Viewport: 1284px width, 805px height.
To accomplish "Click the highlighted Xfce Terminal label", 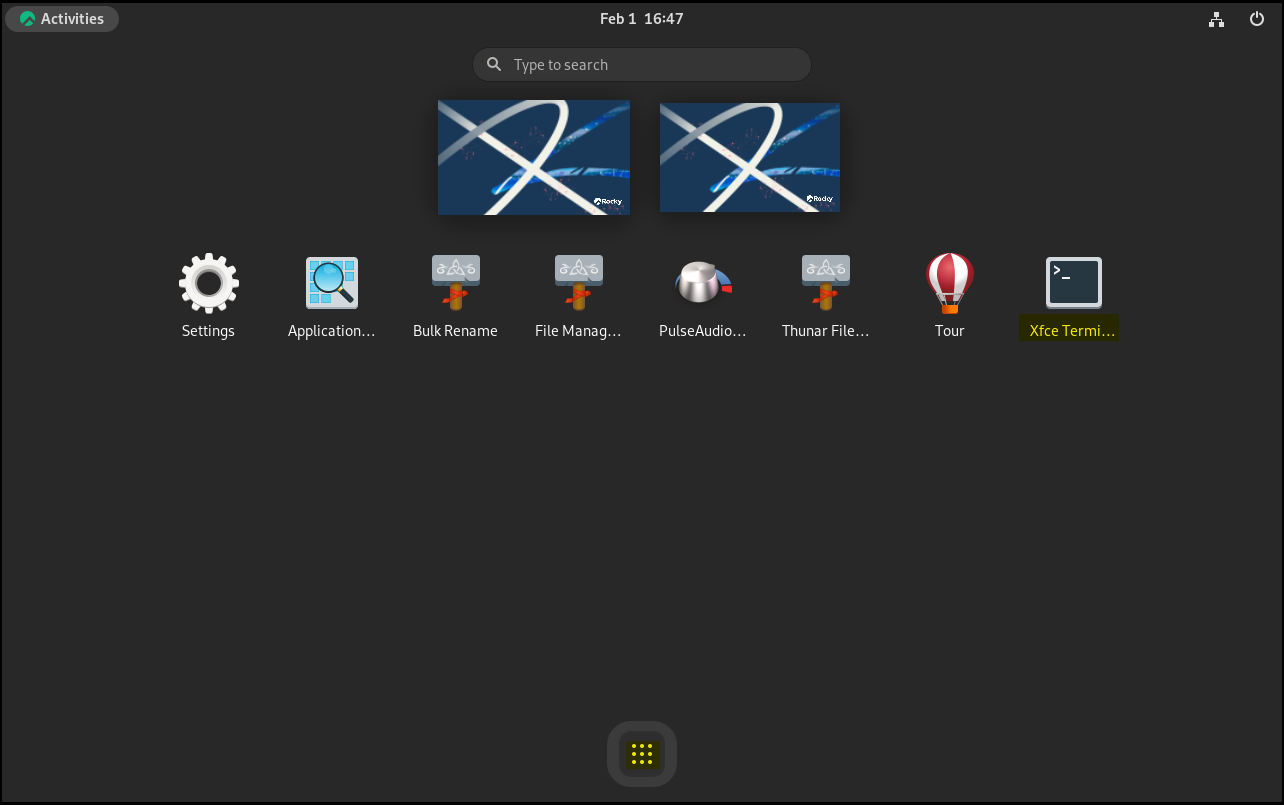I will click(1069, 329).
